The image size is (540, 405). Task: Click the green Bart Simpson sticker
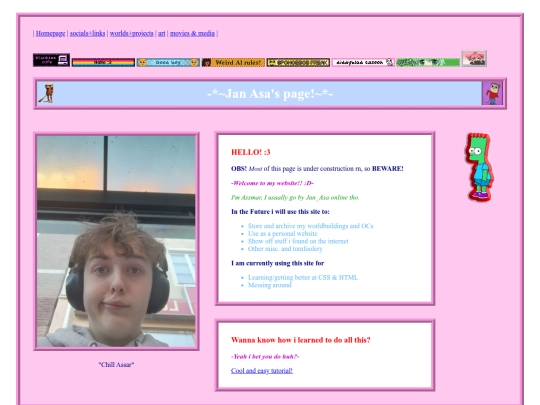click(479, 167)
